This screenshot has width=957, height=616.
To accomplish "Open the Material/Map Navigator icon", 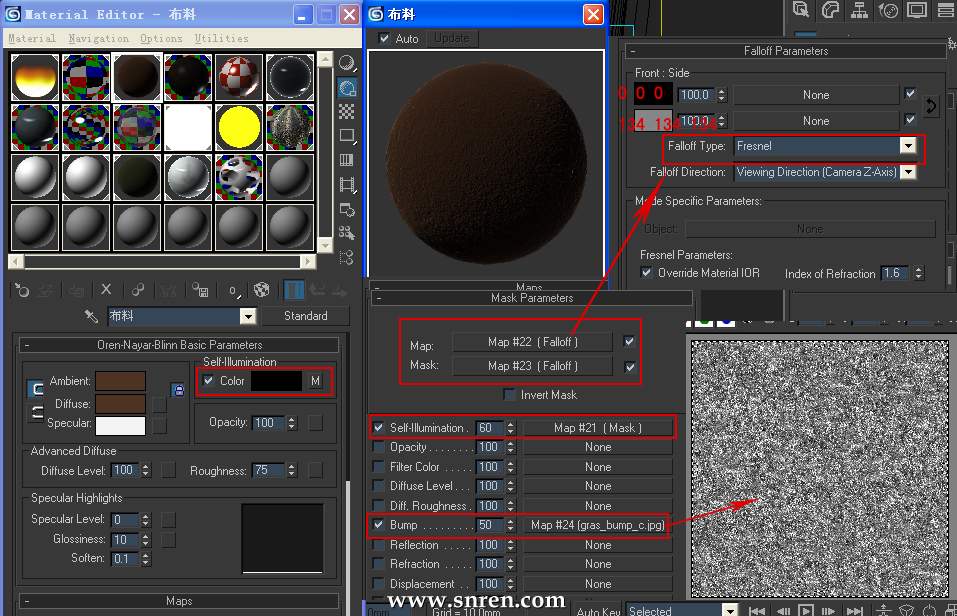I will tap(347, 257).
